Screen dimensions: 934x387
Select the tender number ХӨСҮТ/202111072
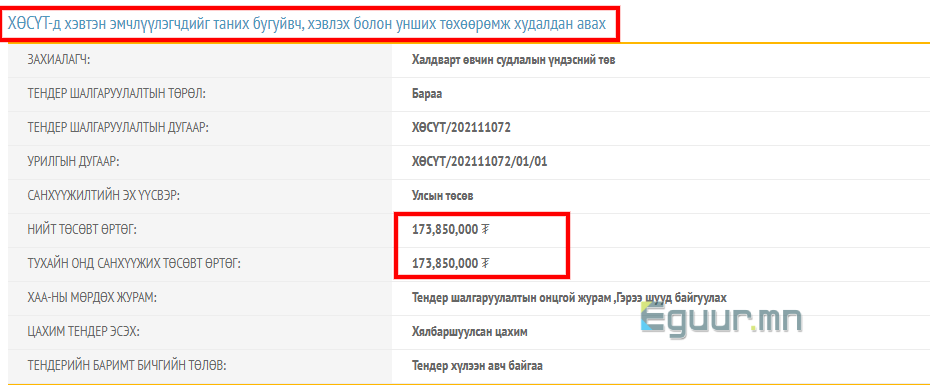(x=462, y=128)
